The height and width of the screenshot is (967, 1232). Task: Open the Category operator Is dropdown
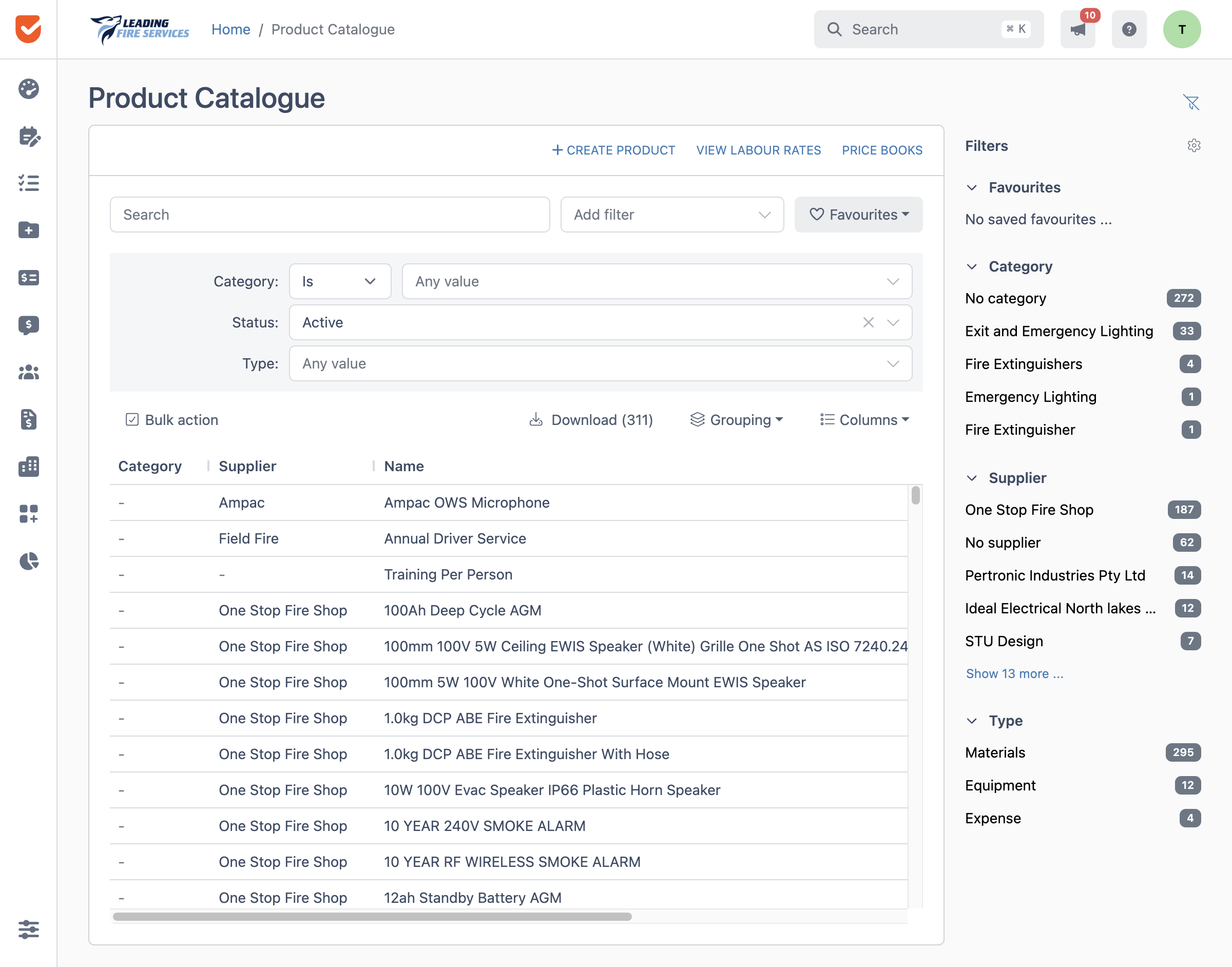340,281
